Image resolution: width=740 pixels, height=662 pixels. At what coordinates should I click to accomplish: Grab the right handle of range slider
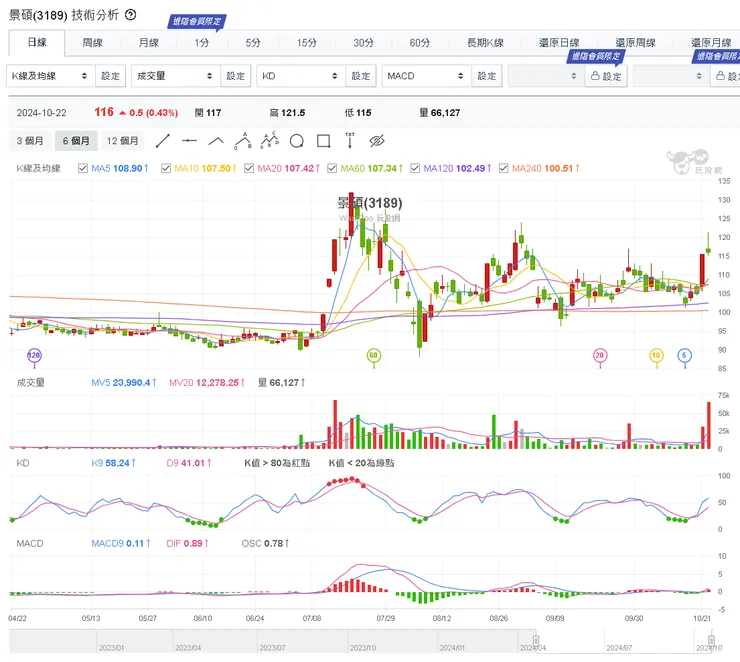tap(711, 641)
